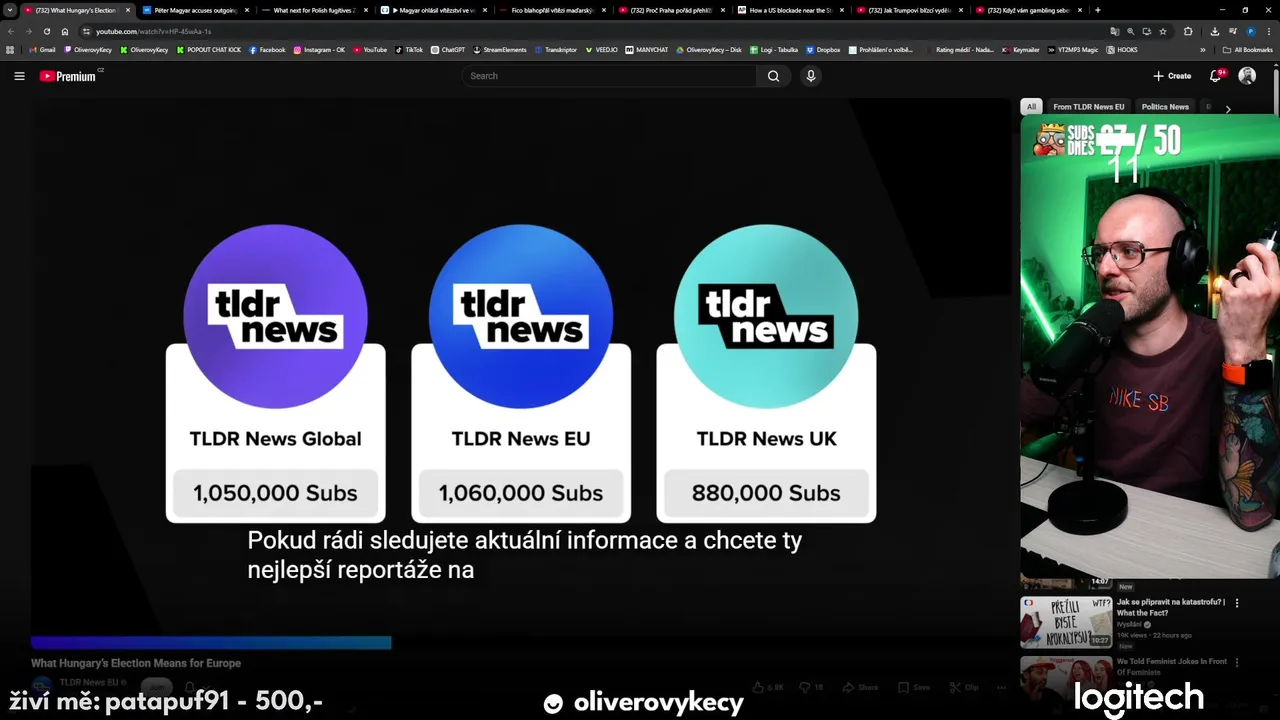
Task: Open more video actions ellipsis
Action: (1001, 688)
